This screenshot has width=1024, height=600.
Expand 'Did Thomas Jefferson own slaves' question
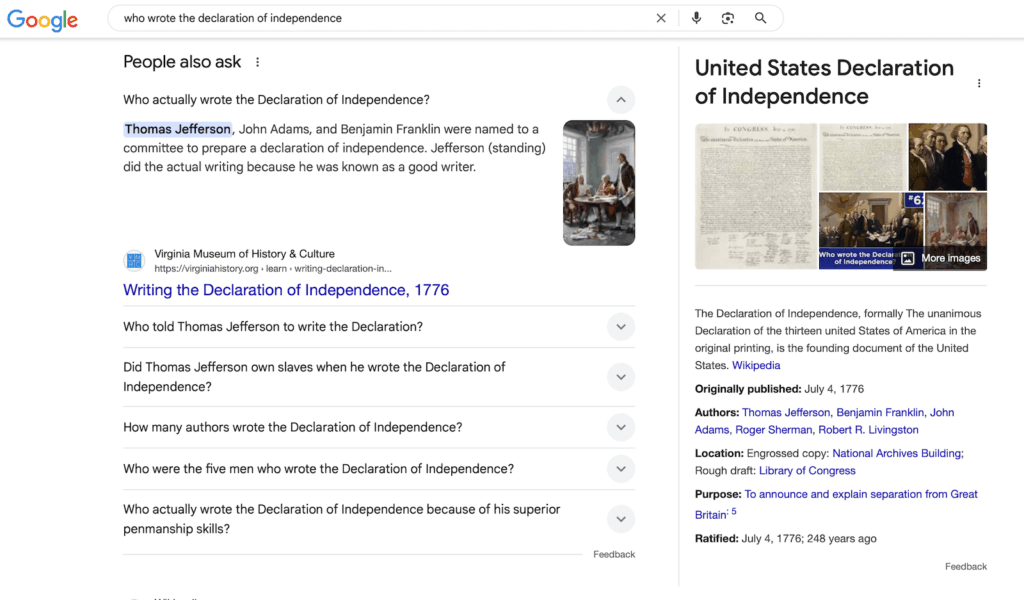coord(620,377)
